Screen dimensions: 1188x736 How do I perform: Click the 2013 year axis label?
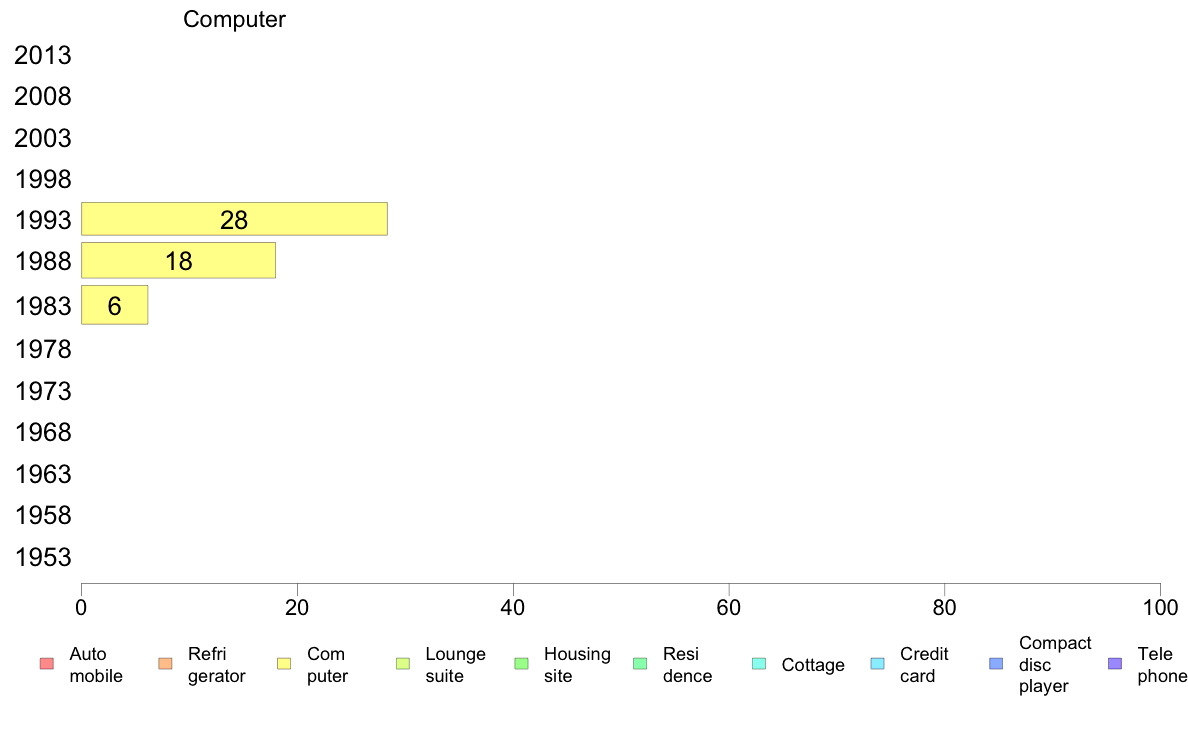click(43, 56)
